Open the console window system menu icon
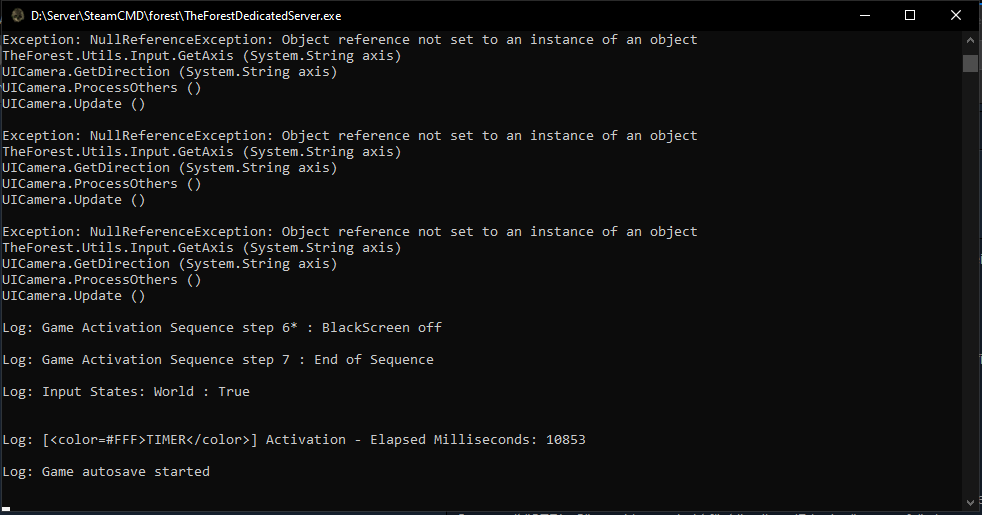 click(17, 15)
